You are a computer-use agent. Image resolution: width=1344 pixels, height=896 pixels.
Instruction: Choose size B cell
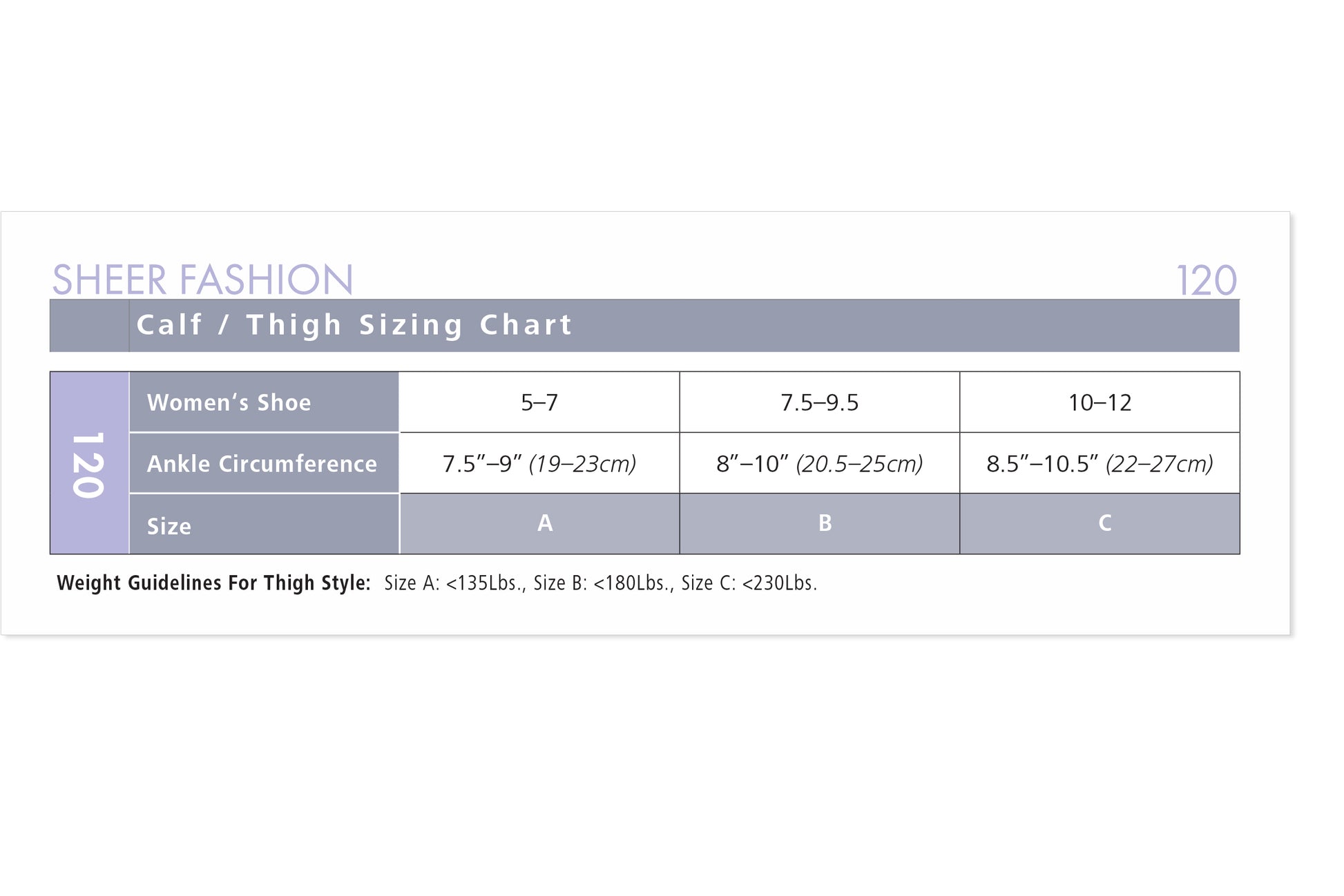click(x=825, y=523)
